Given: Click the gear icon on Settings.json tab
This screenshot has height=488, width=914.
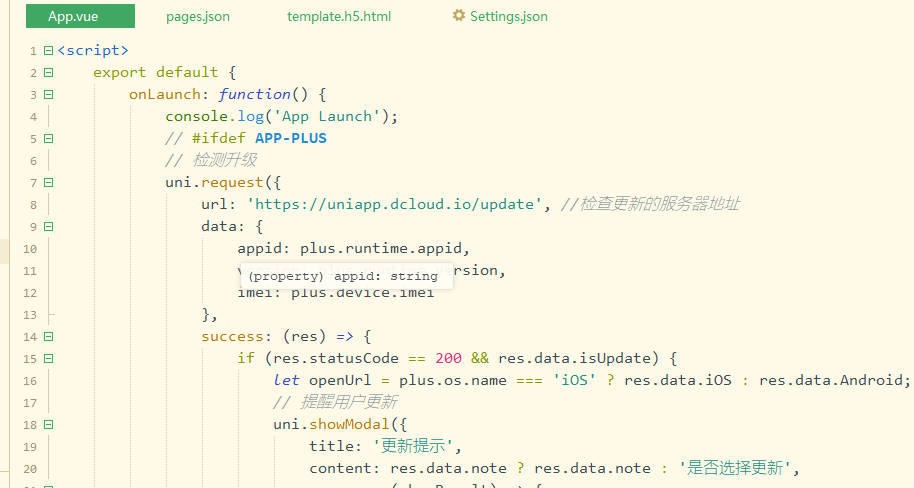Looking at the screenshot, I should click(x=459, y=16).
